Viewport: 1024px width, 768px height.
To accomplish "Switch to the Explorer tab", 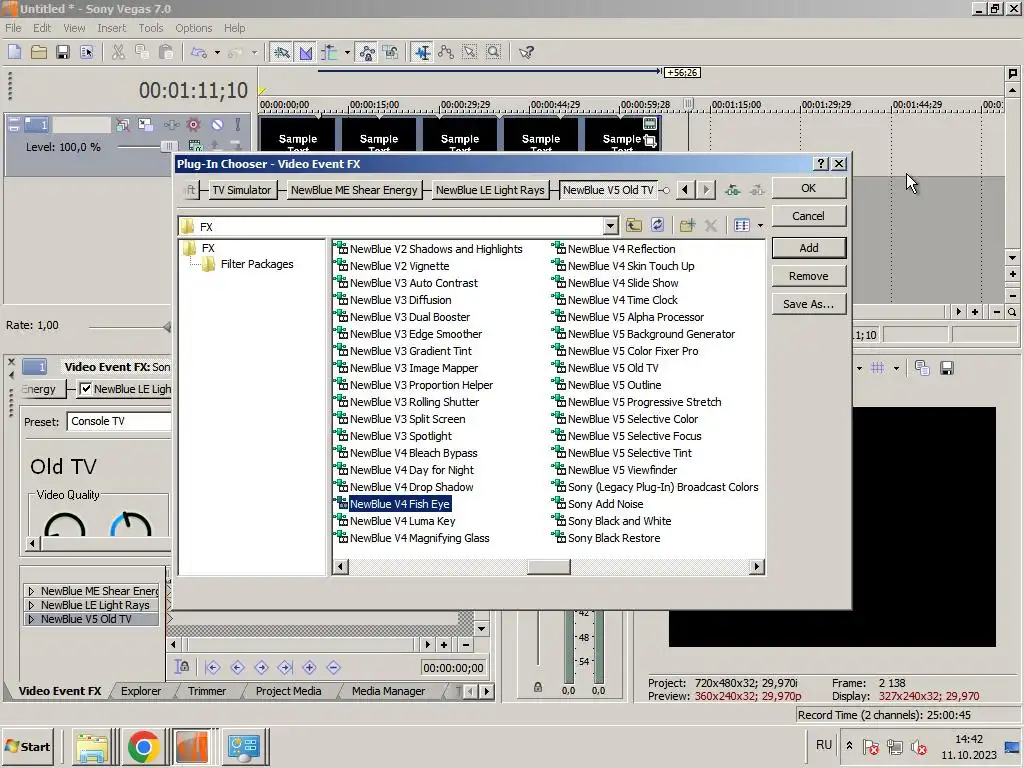I will 140,691.
